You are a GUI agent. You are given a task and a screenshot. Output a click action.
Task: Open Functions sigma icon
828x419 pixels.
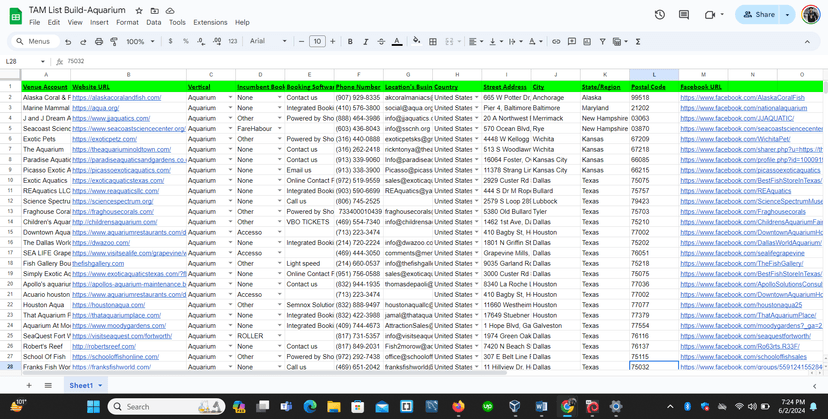[638, 41]
